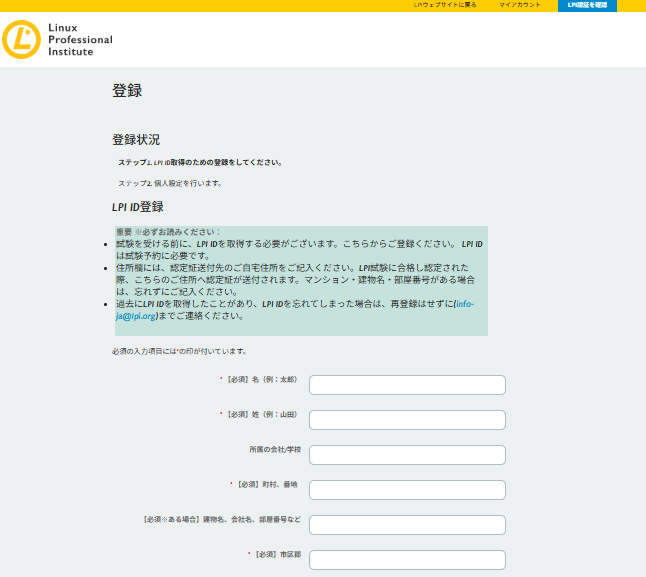This screenshot has width=646, height=577.
Task: Click into the 姓（例：山田） text box
Action: click(x=407, y=420)
